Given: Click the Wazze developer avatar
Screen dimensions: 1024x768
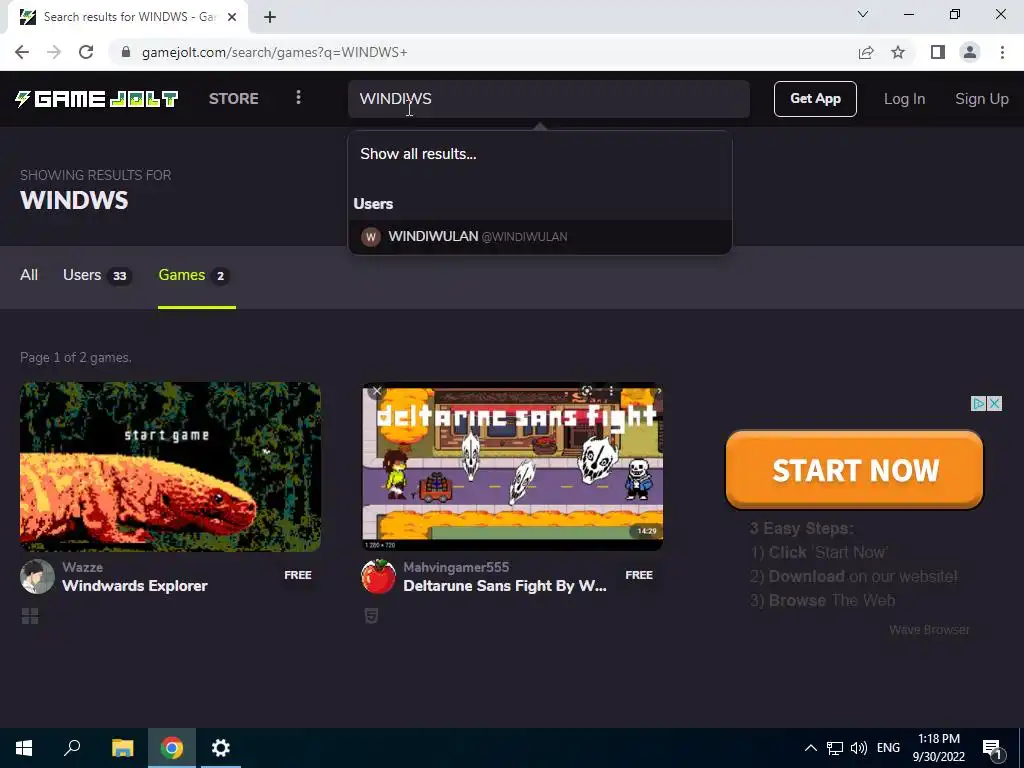Looking at the screenshot, I should (x=37, y=577).
